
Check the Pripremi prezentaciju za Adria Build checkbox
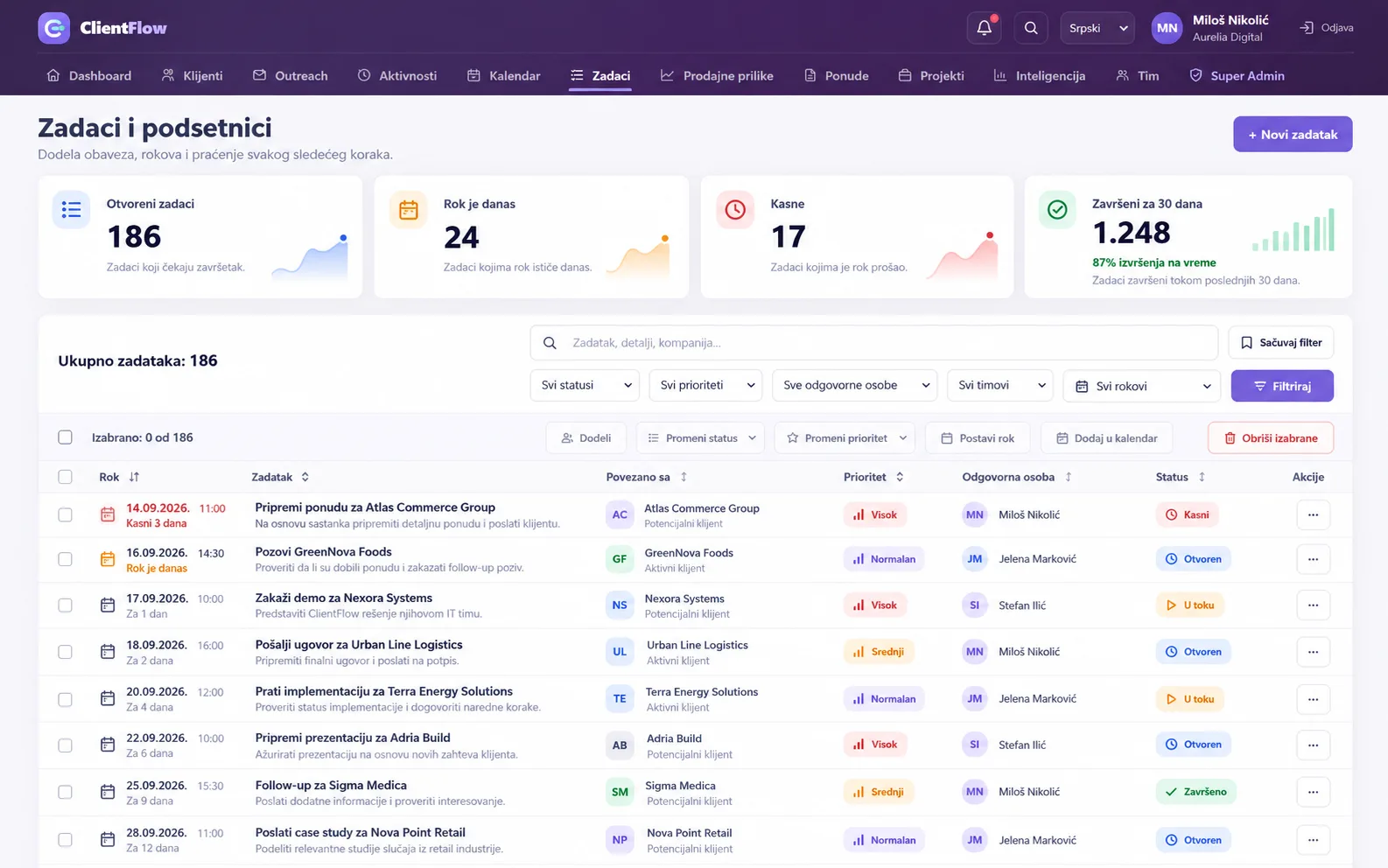(x=65, y=745)
